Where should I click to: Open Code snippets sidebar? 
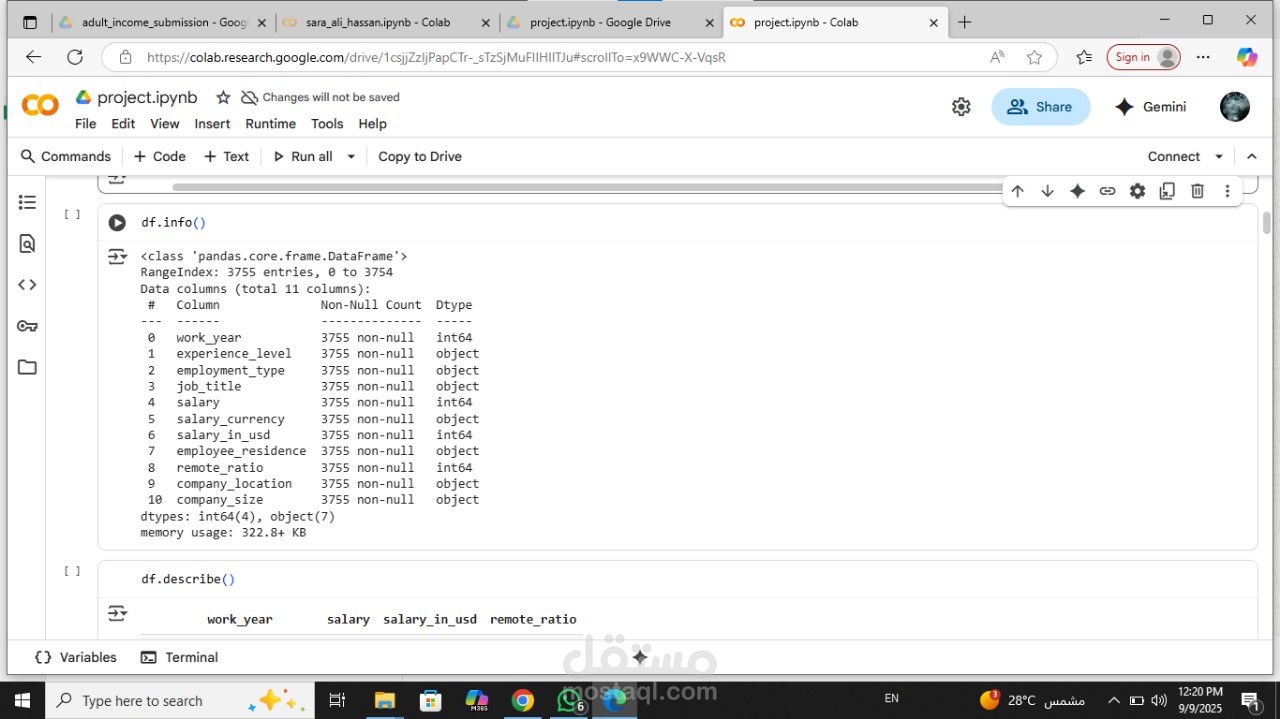(x=27, y=285)
